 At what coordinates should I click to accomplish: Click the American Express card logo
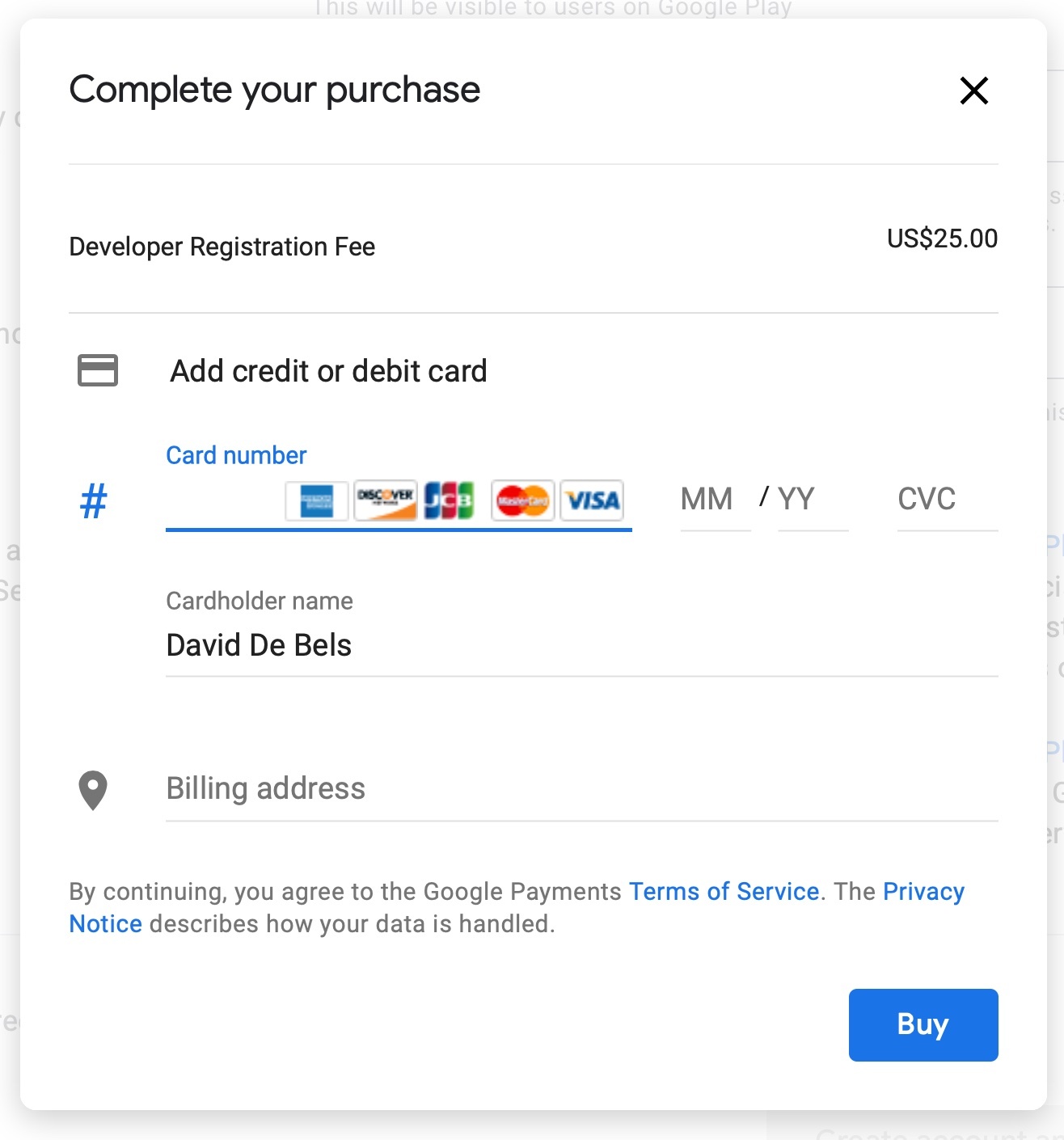[317, 501]
